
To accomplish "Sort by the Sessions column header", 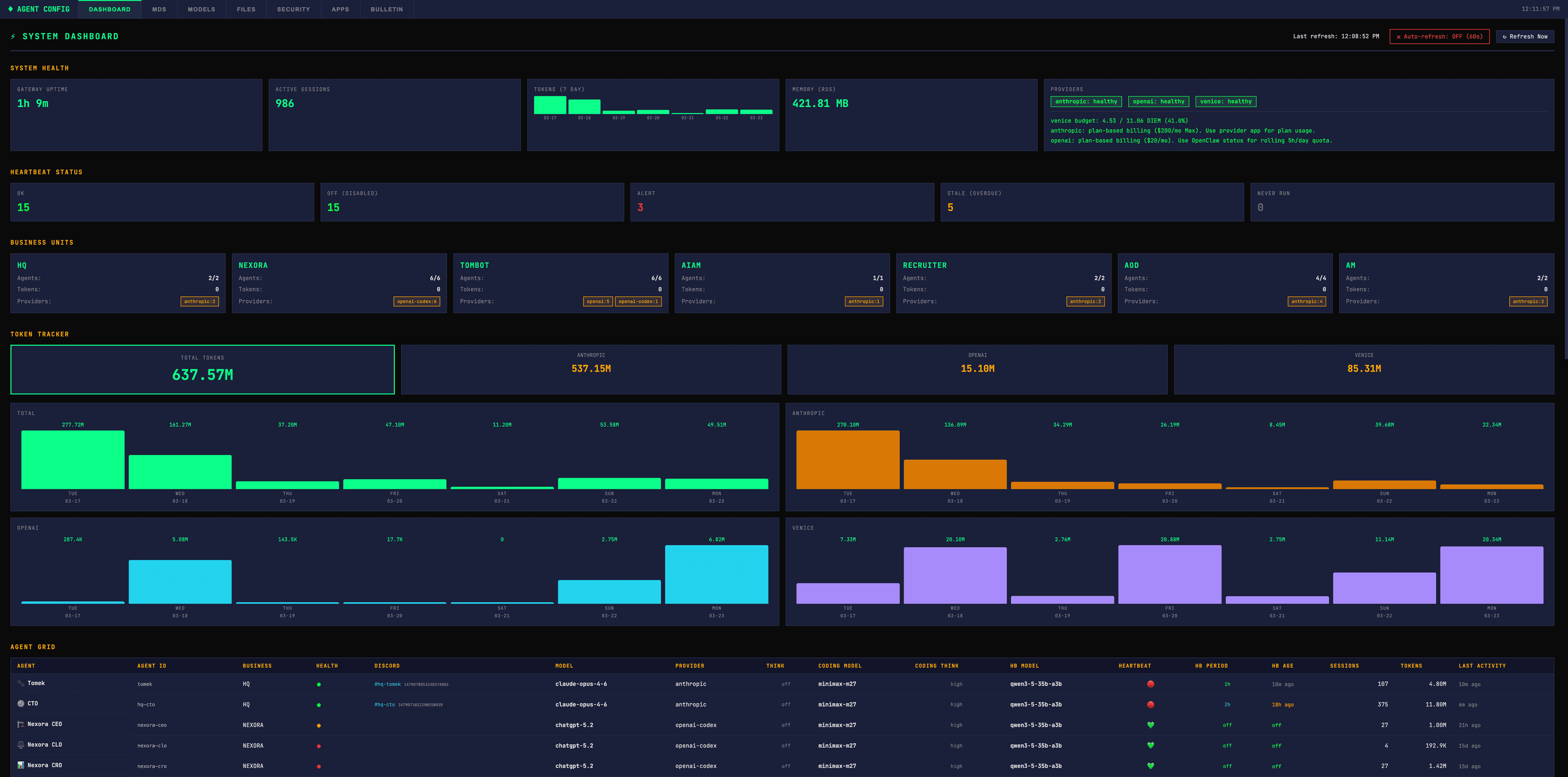I will click(x=1345, y=666).
